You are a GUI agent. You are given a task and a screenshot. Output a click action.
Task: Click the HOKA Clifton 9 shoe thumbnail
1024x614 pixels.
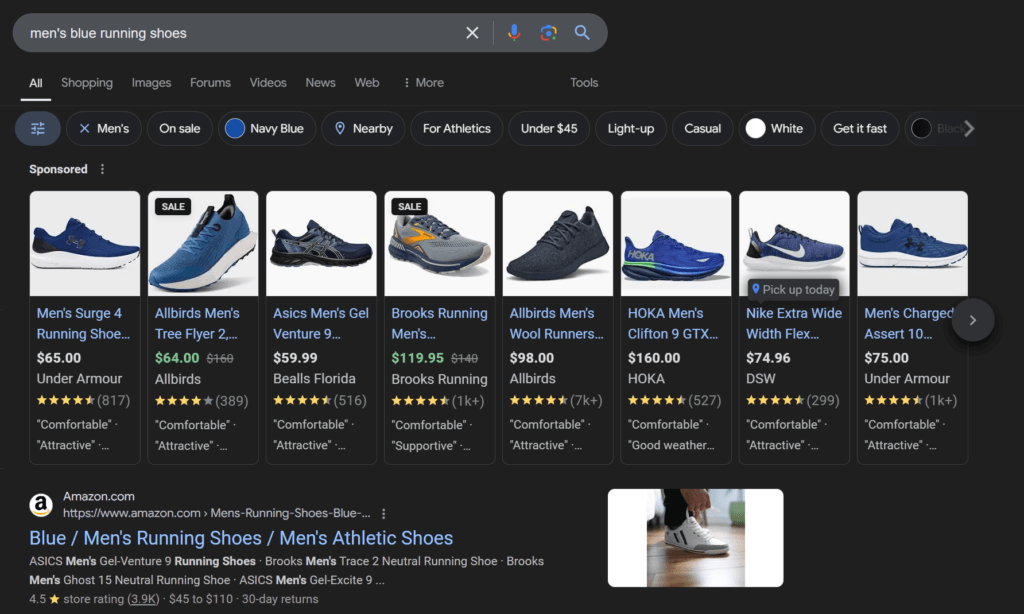coord(675,242)
